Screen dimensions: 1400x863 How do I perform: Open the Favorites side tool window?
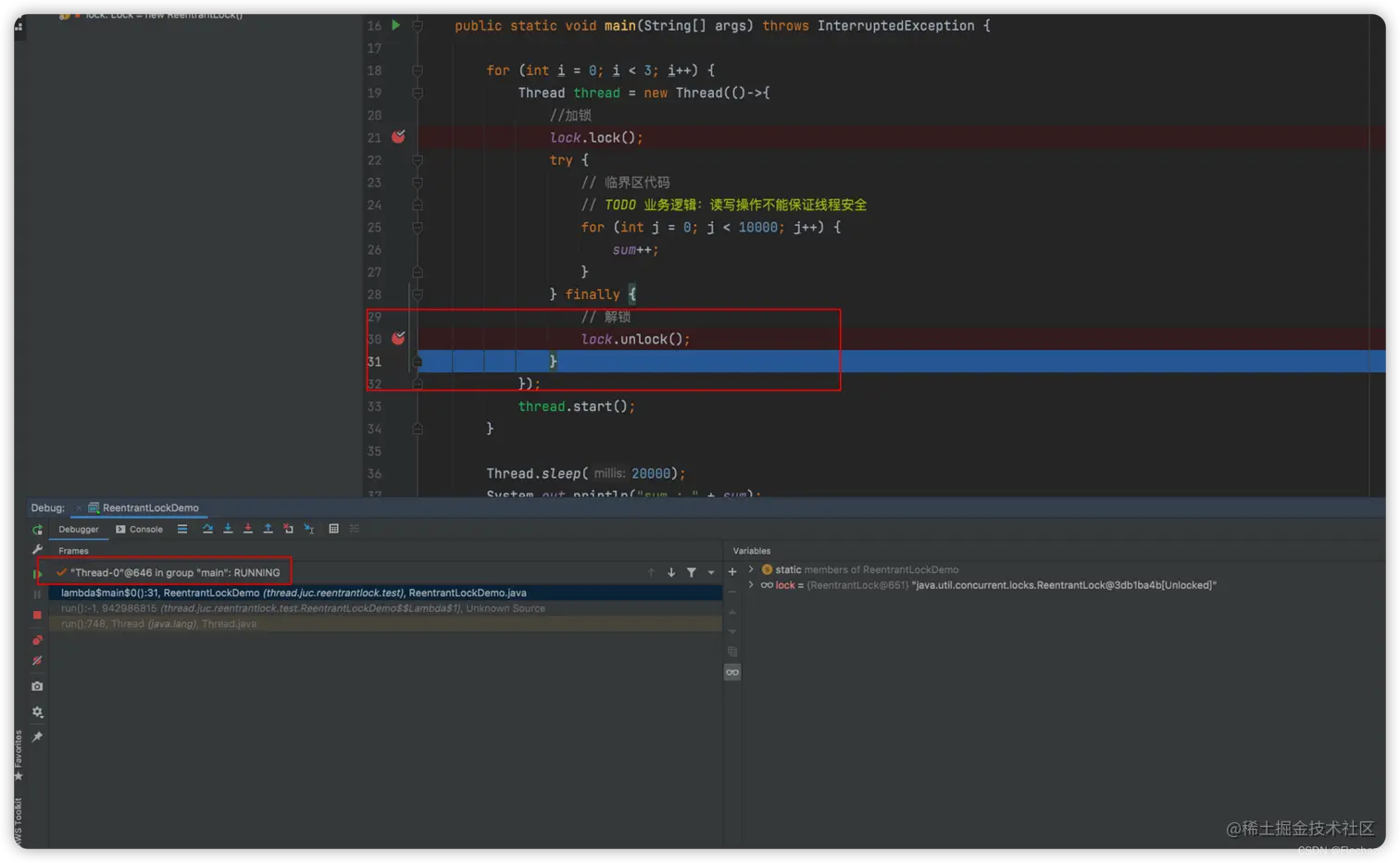19,755
